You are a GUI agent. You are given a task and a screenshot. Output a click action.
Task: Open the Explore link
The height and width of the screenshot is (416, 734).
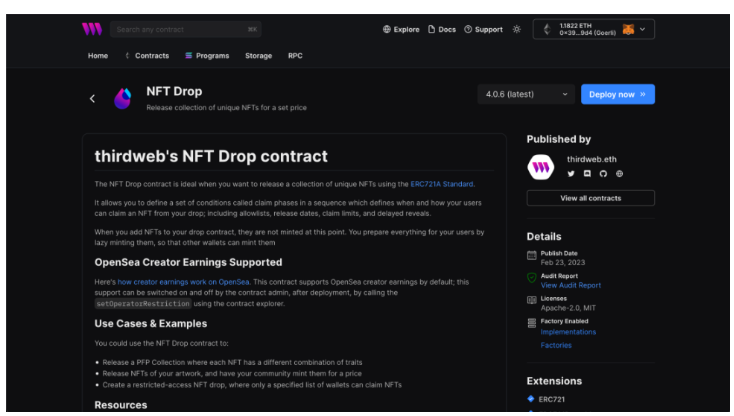click(x=401, y=29)
